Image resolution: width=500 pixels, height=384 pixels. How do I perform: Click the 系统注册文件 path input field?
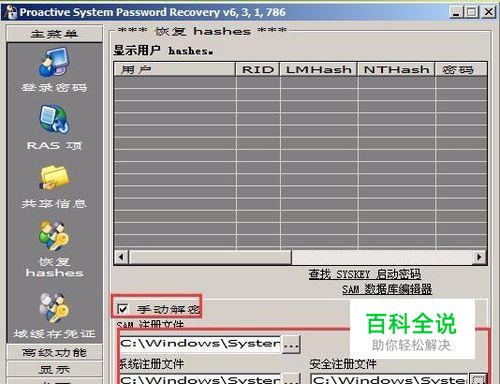coord(200,379)
